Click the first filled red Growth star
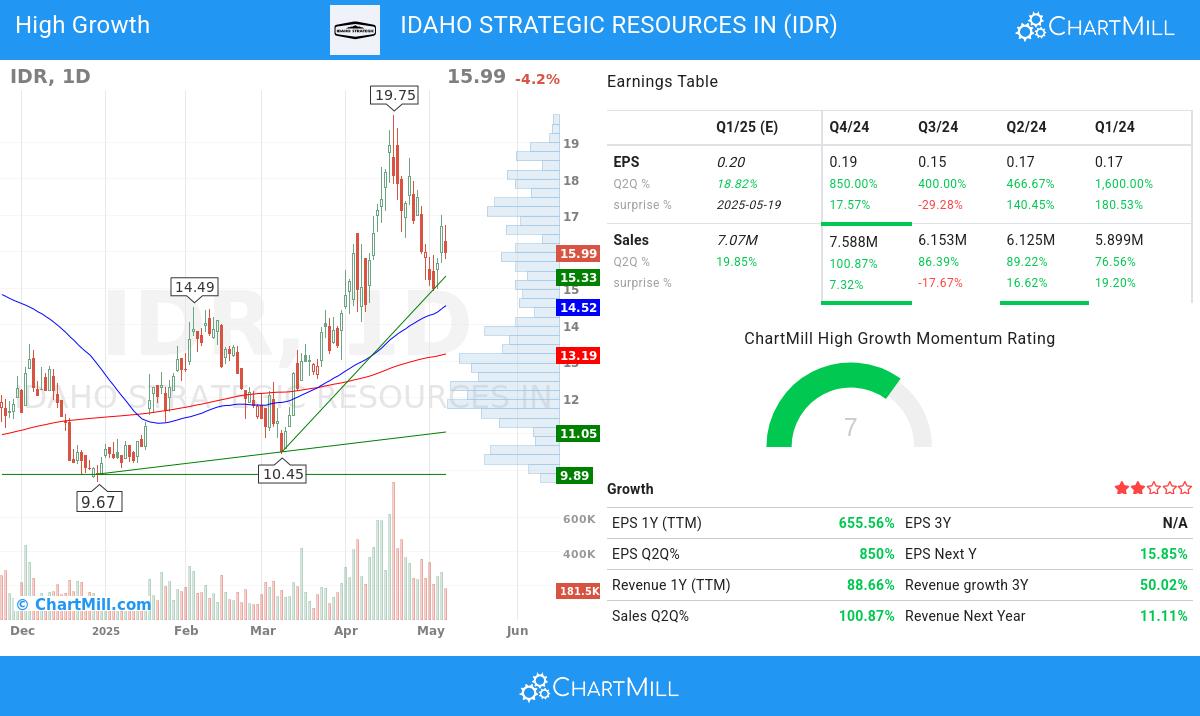The image size is (1200, 716). coord(1121,488)
